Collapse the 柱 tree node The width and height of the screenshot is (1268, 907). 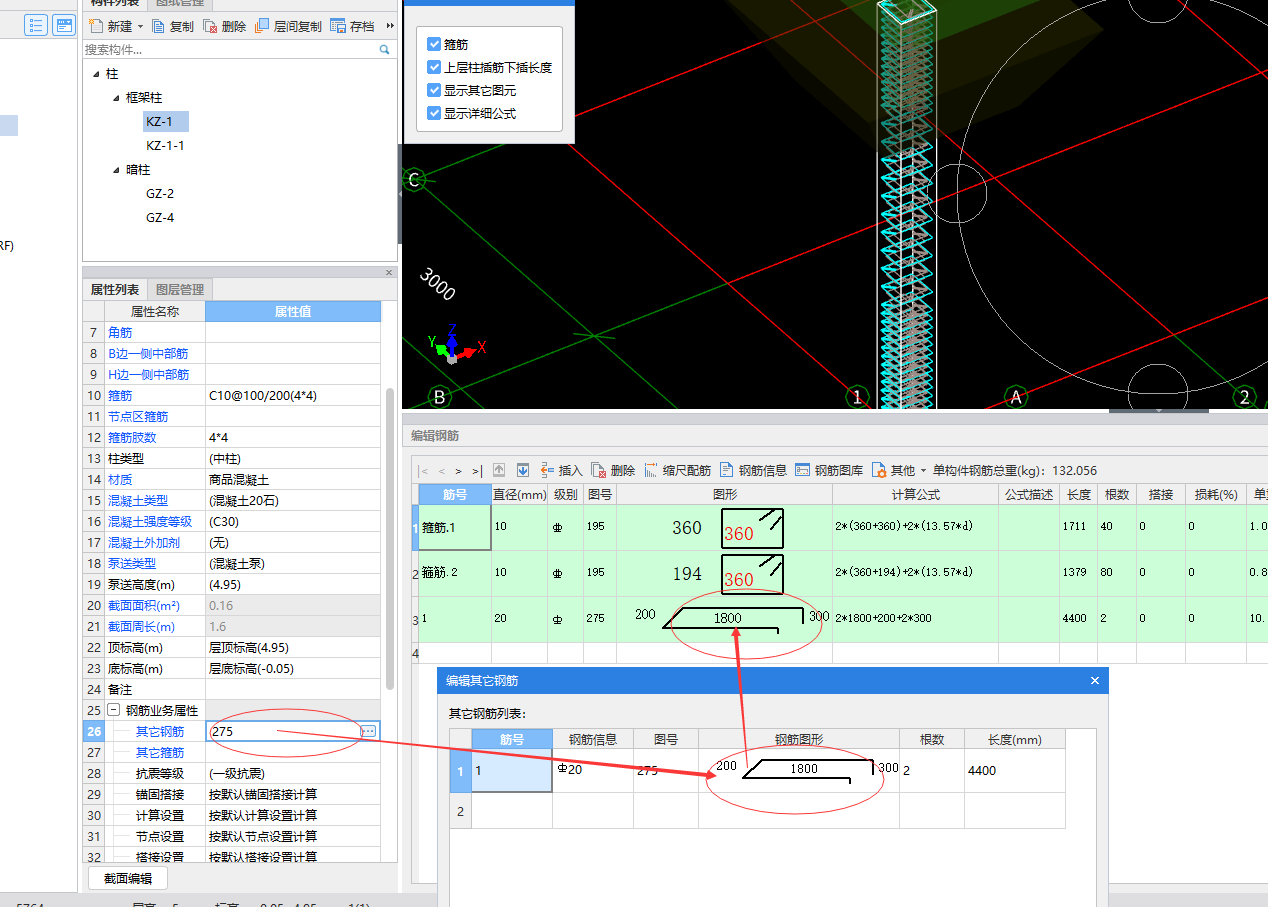[x=96, y=74]
